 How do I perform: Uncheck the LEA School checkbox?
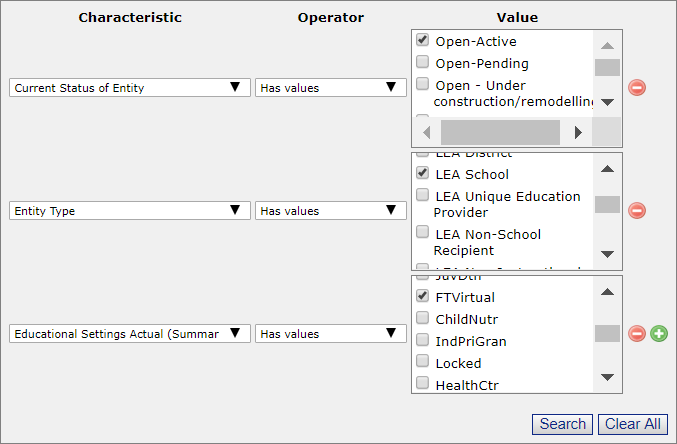coord(423,174)
